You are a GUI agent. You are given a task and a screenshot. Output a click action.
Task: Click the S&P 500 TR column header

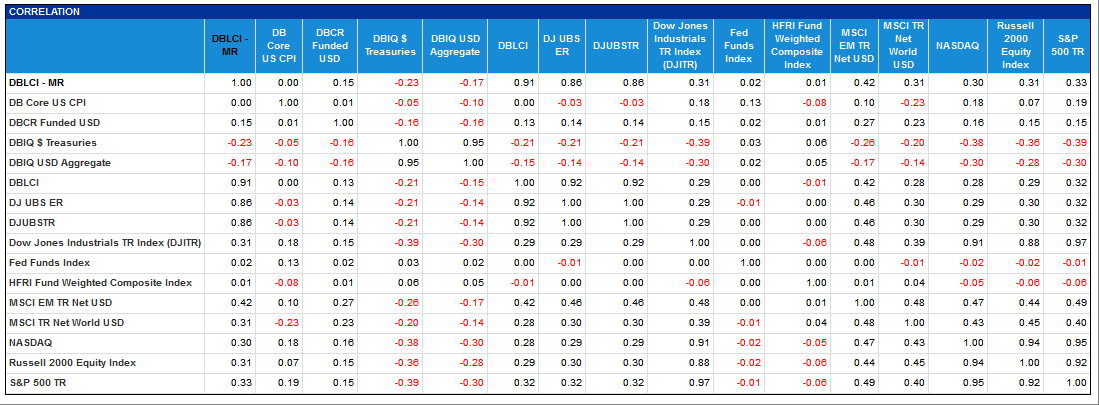1068,46
